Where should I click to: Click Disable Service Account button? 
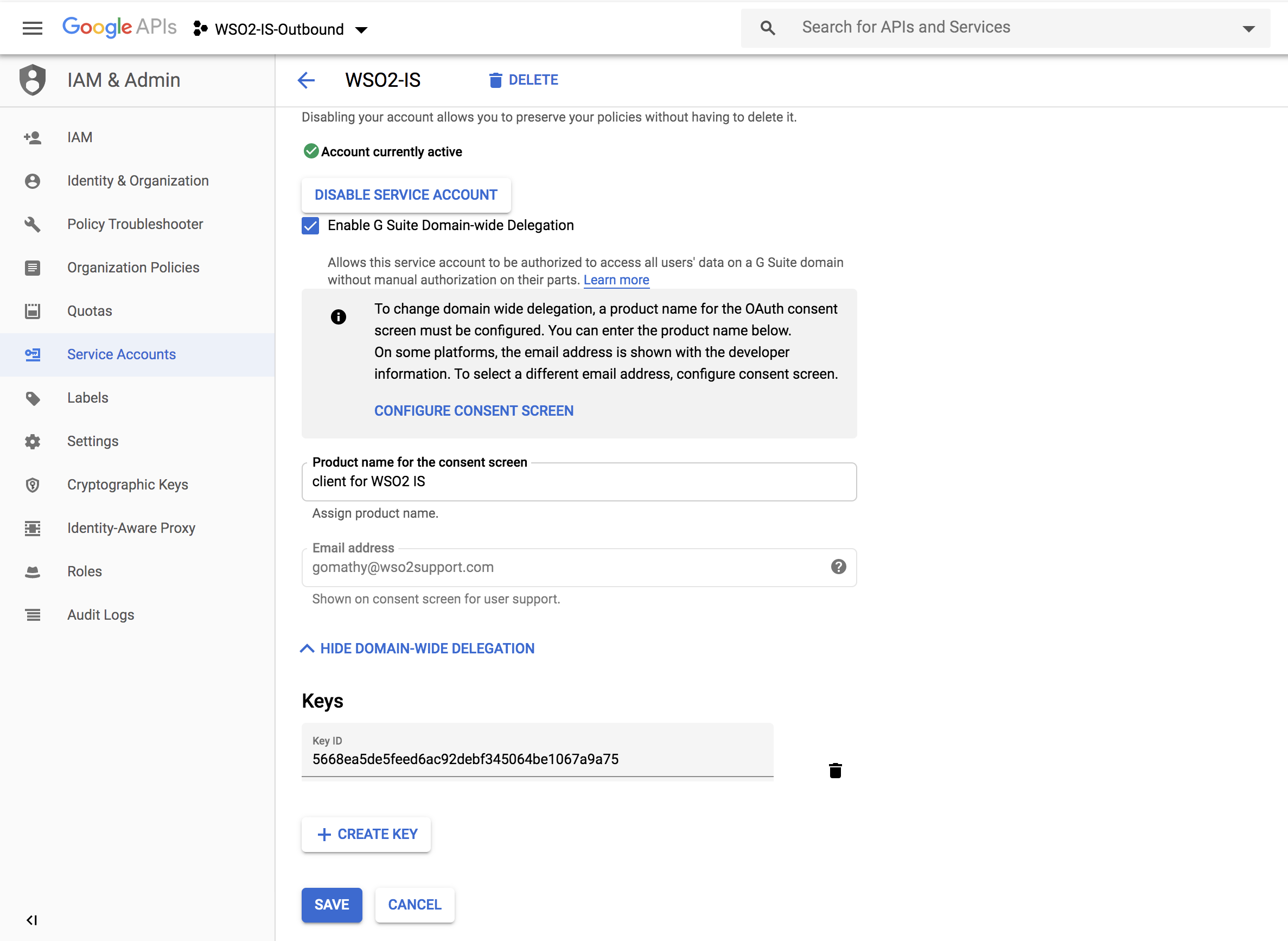(406, 195)
